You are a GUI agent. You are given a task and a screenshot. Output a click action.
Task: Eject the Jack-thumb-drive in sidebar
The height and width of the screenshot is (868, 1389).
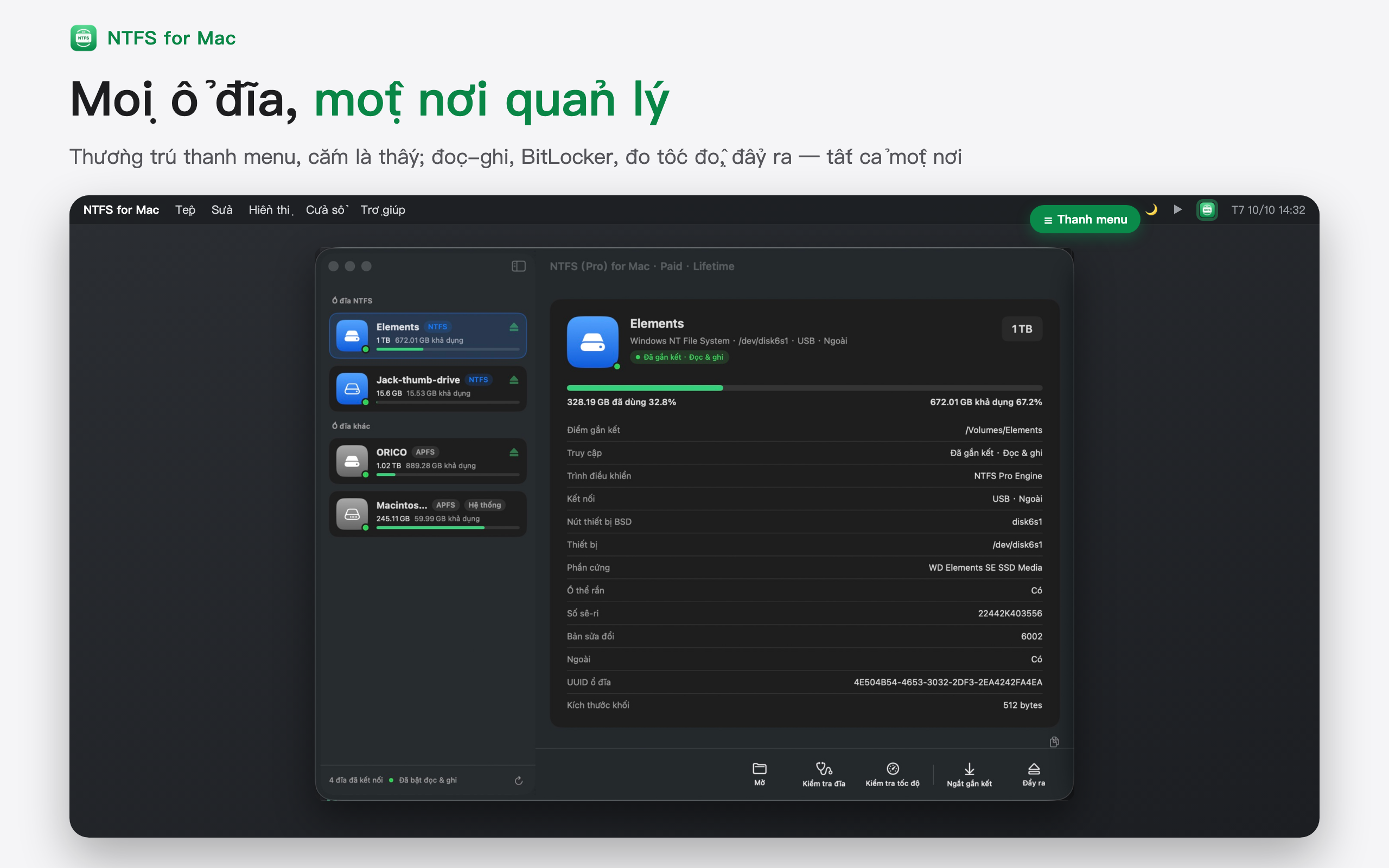coord(514,380)
